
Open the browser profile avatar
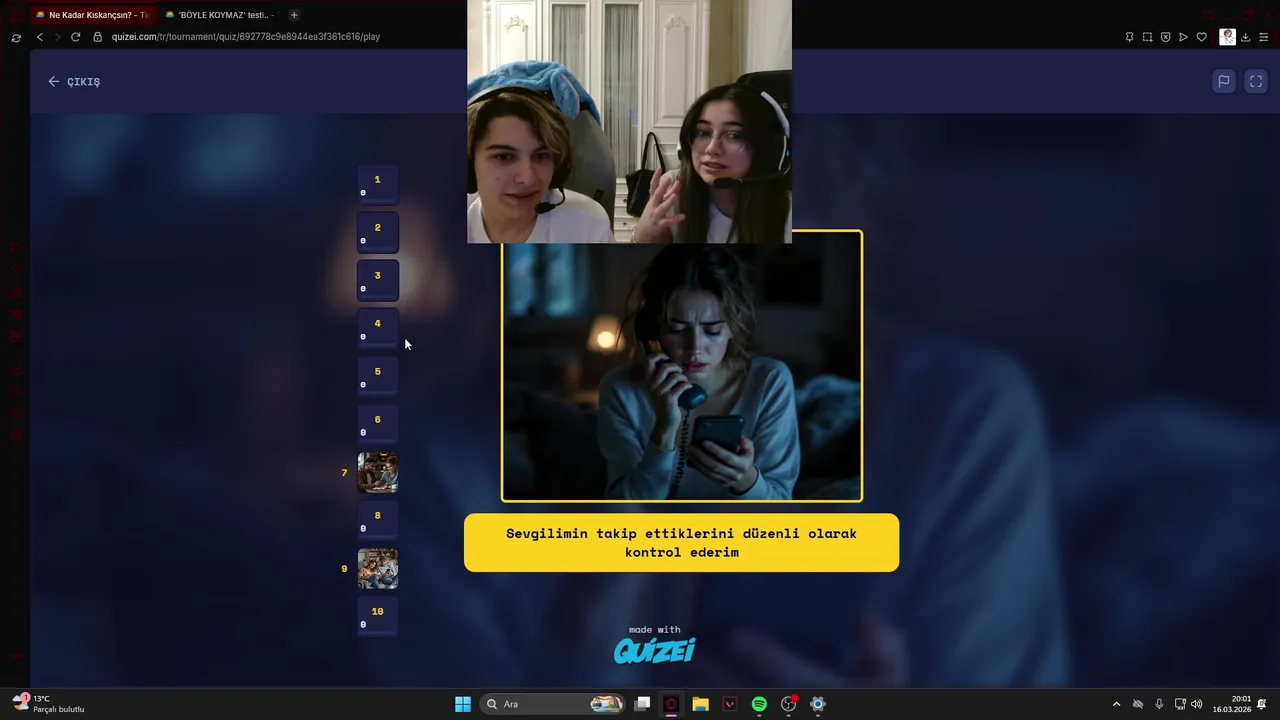coord(1227,37)
